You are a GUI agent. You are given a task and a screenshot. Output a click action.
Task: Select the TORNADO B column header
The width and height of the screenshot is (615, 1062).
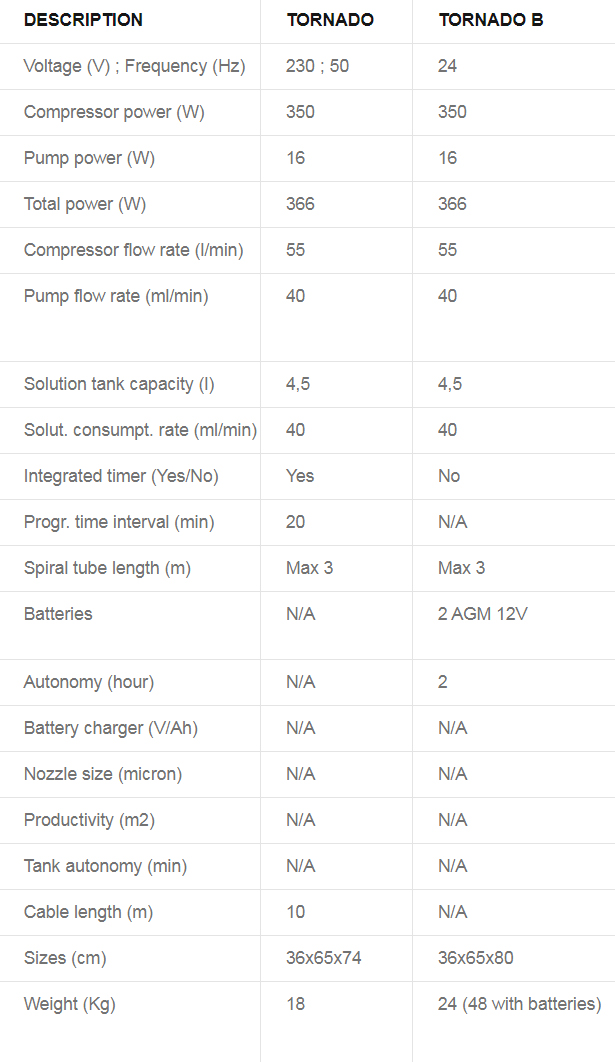click(490, 20)
